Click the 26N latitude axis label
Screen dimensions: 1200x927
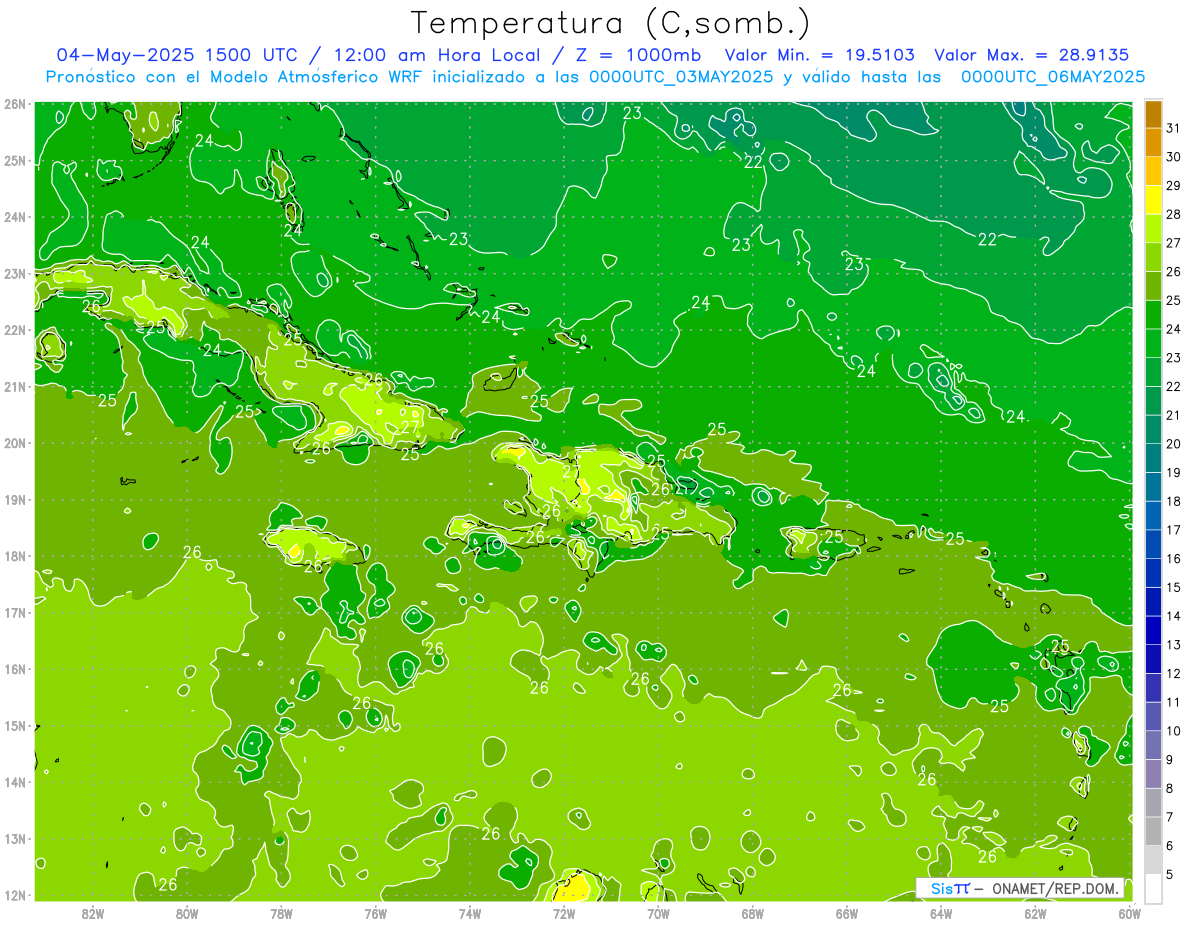pyautogui.click(x=15, y=104)
